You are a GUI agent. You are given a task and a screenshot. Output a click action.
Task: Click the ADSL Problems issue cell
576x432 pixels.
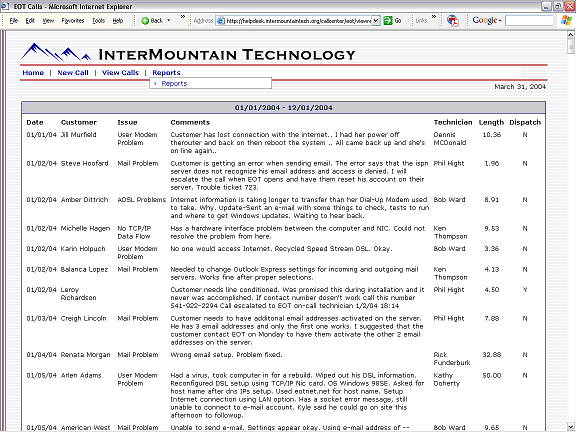pyautogui.click(x=141, y=200)
